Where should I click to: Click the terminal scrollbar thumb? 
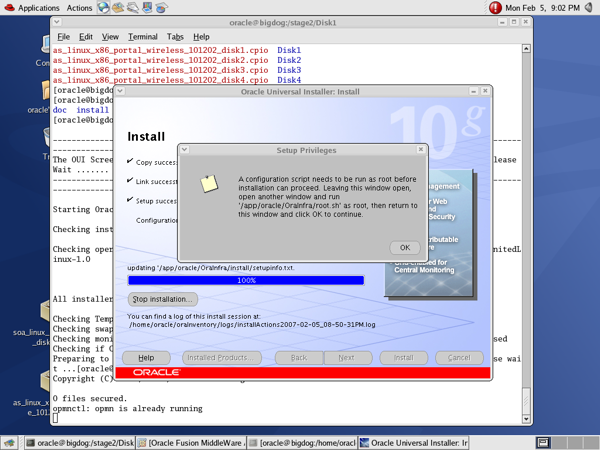pos(526,400)
